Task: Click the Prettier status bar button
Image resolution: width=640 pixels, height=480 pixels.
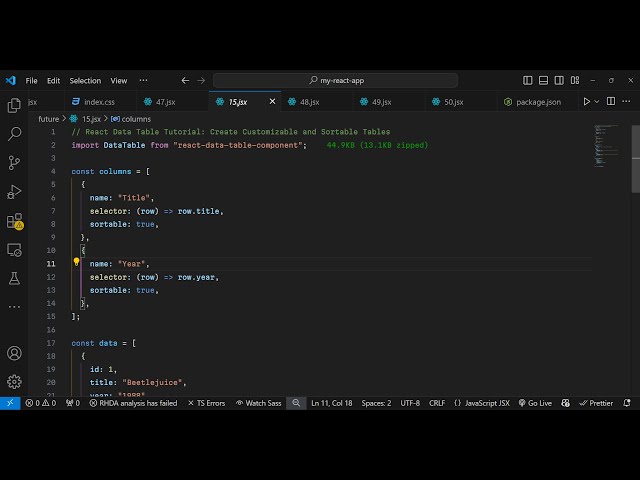Action: click(596, 403)
